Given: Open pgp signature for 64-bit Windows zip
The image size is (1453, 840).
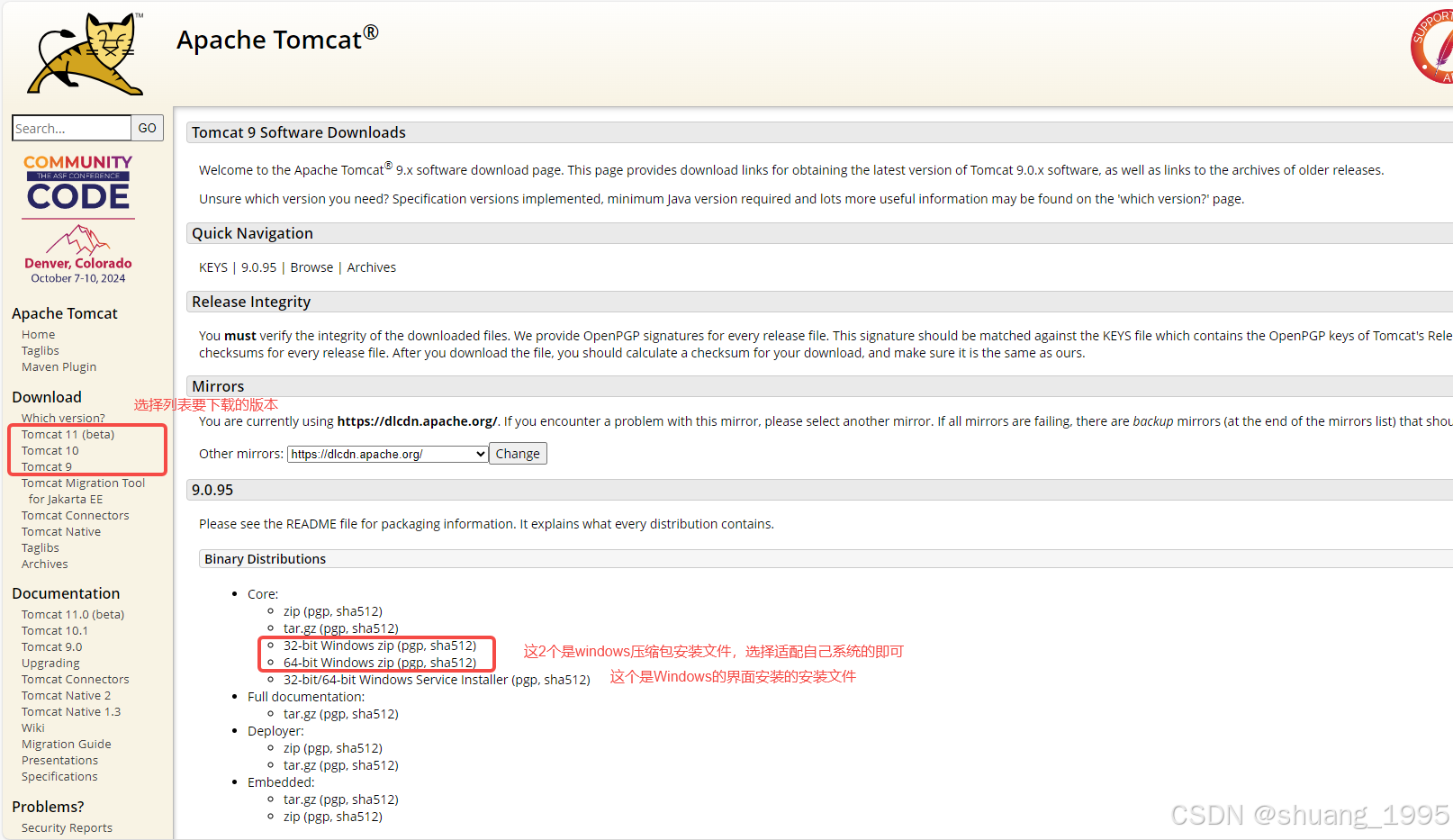Looking at the screenshot, I should click(412, 663).
